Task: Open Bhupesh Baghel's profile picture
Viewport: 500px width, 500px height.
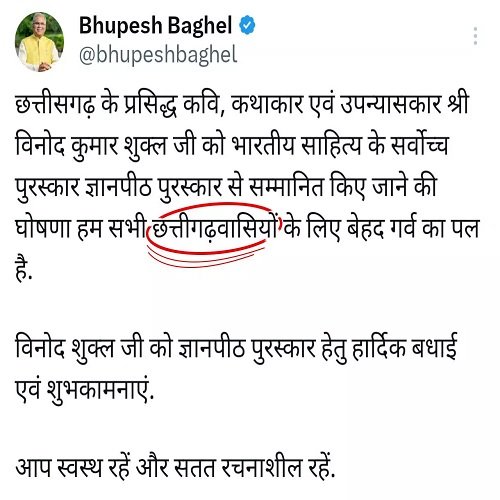Action: point(39,42)
